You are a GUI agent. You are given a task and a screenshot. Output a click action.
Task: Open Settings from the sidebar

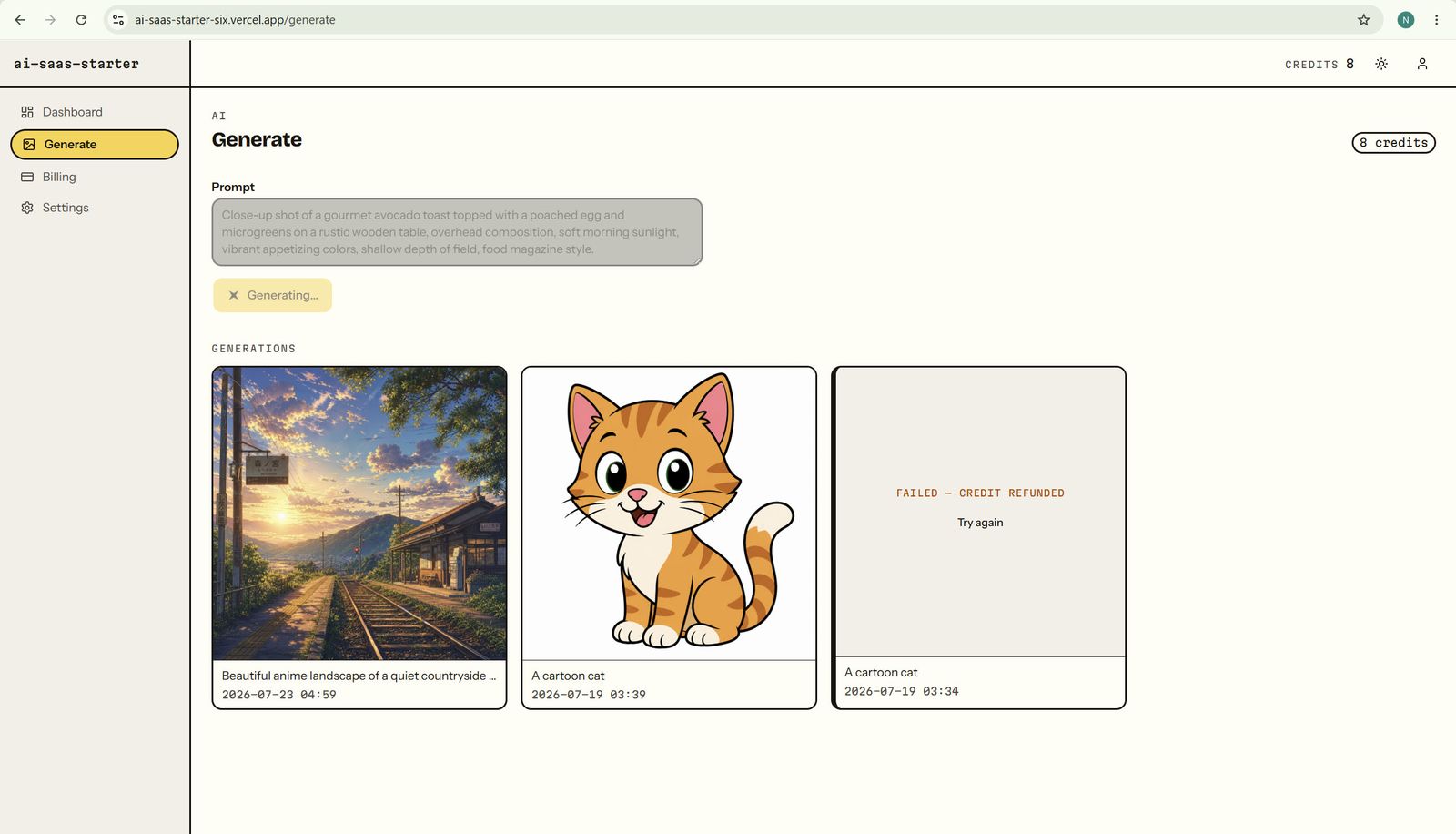(x=95, y=208)
